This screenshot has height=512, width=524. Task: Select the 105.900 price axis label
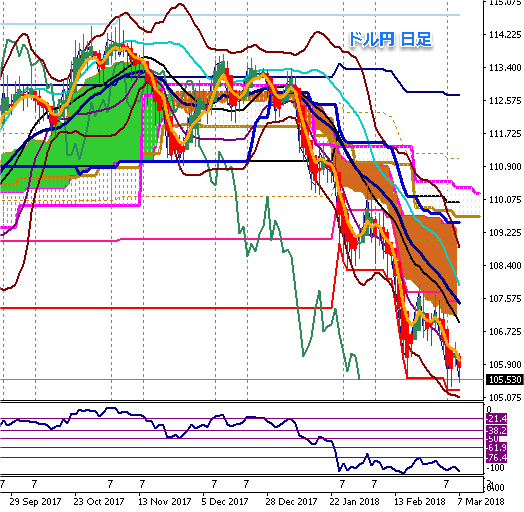(x=505, y=364)
